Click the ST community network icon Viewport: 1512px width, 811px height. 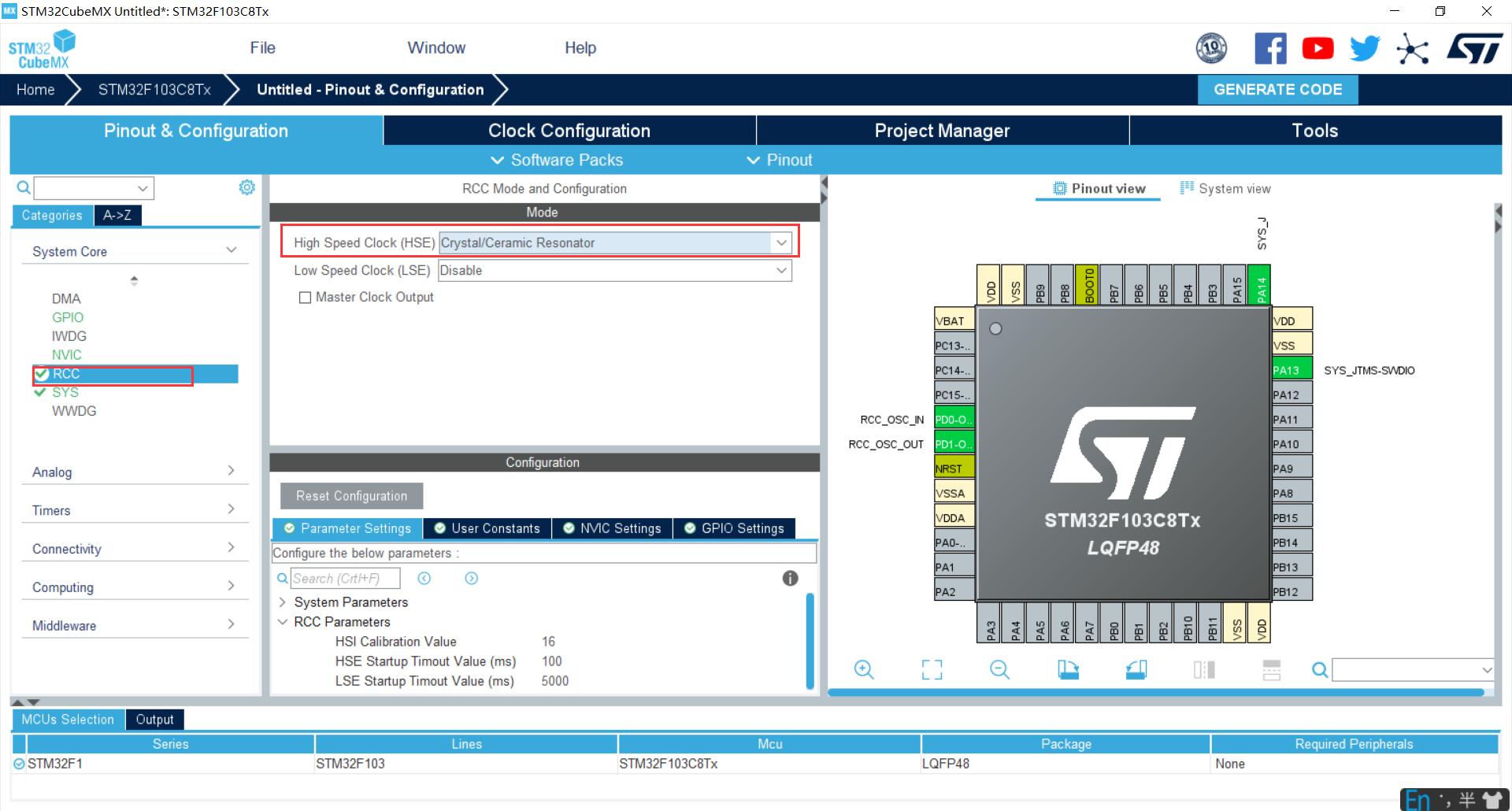pyautogui.click(x=1413, y=49)
